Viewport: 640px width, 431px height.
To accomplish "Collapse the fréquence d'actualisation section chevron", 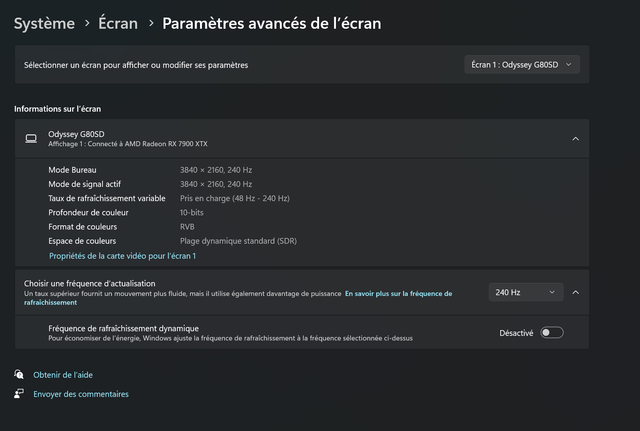I will 576,292.
